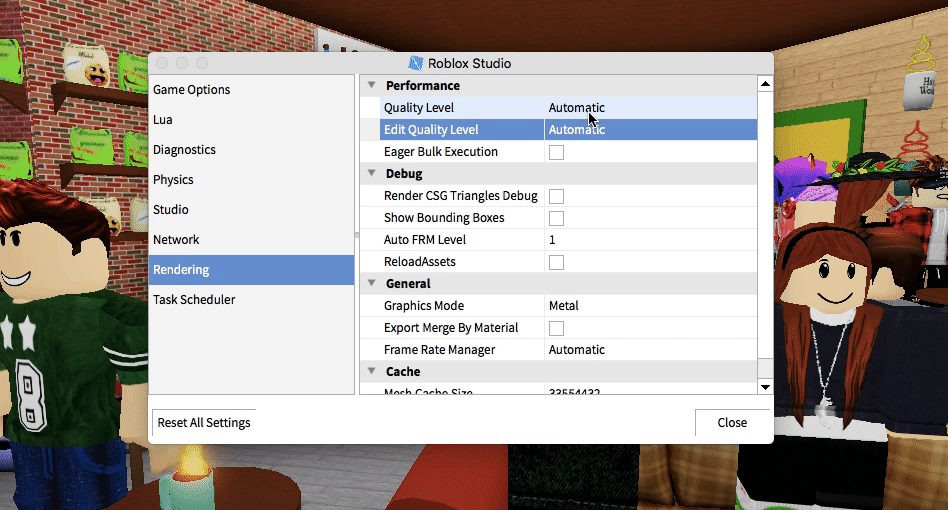
Task: Click the Cache section header text
Action: pyautogui.click(x=403, y=371)
